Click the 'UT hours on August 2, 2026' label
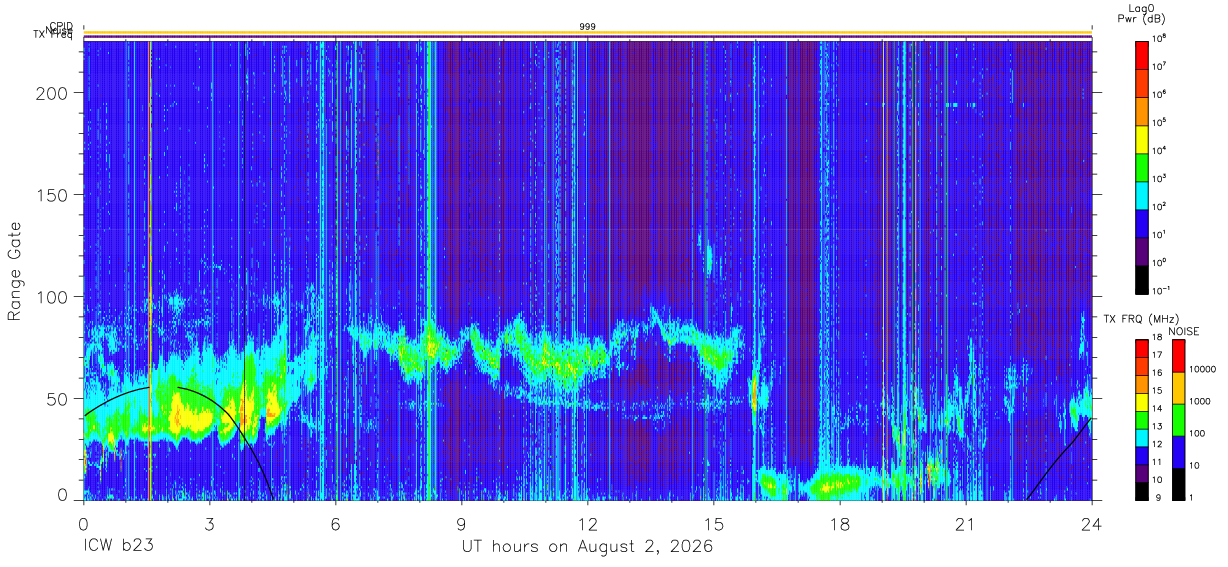 (x=587, y=547)
